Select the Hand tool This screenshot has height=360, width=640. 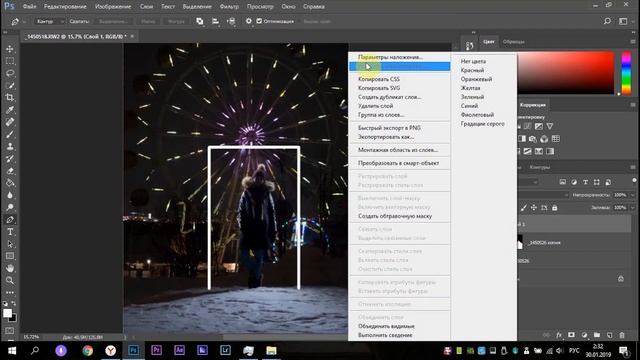coord(10,268)
